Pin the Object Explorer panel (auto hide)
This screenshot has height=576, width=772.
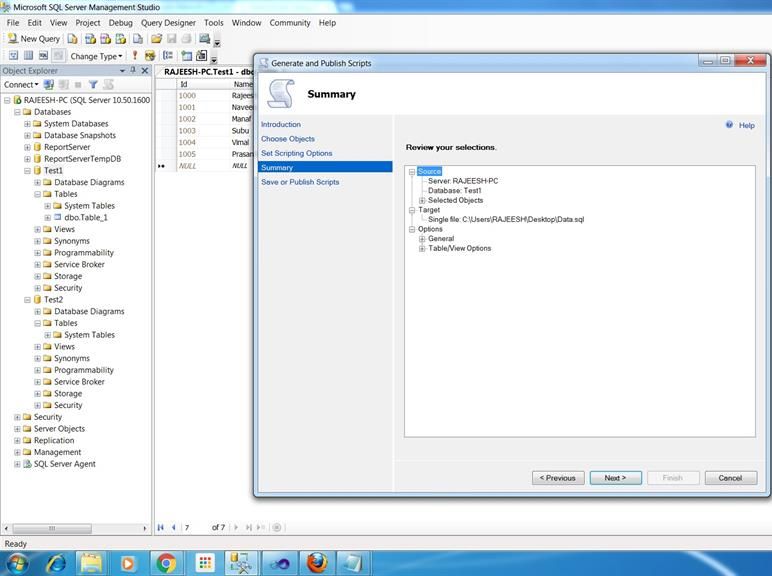[133, 70]
